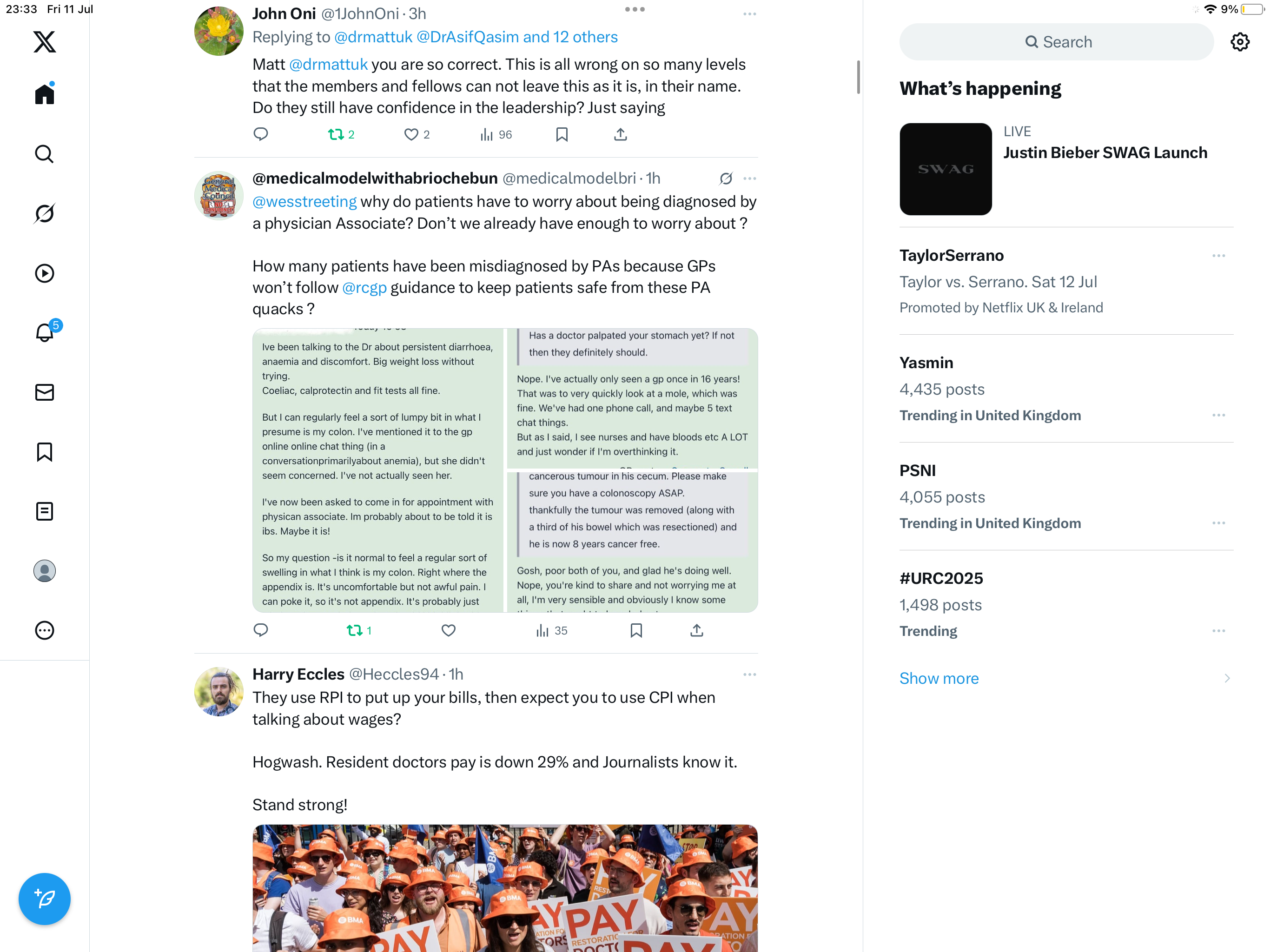Click the compose post button
Image resolution: width=1270 pixels, height=952 pixels.
tap(44, 899)
